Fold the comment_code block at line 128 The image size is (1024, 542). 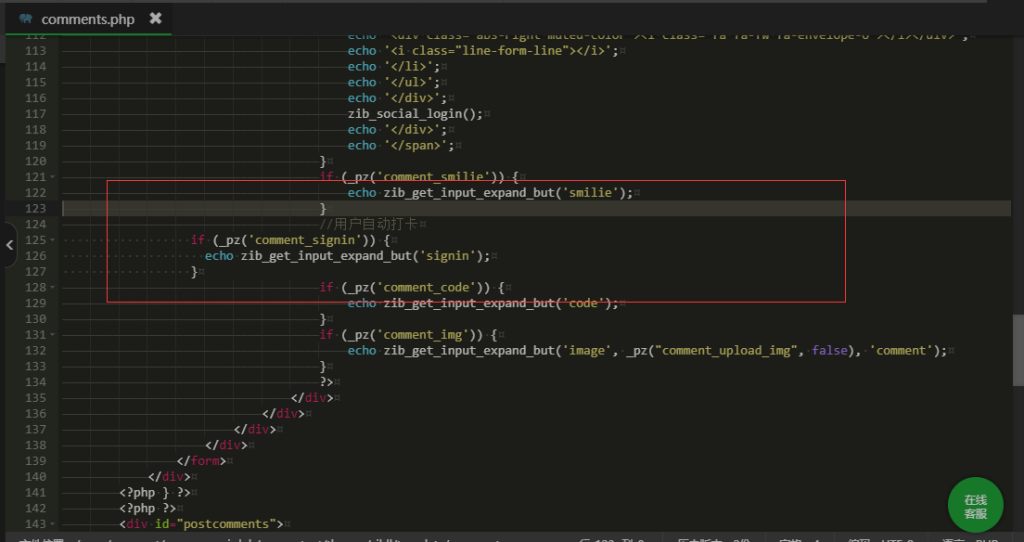[x=53, y=287]
